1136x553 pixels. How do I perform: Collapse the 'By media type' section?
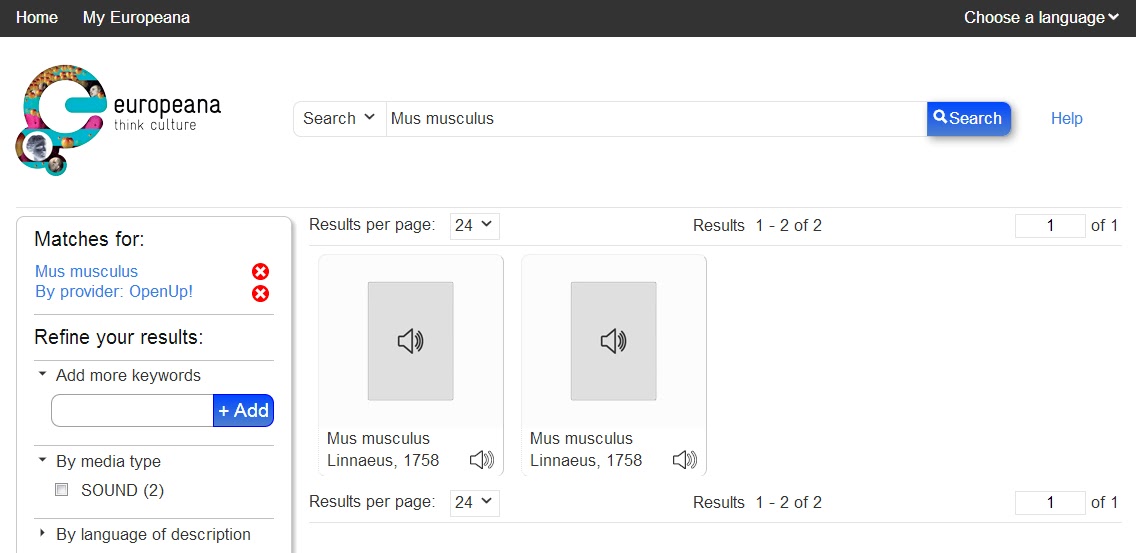100,461
